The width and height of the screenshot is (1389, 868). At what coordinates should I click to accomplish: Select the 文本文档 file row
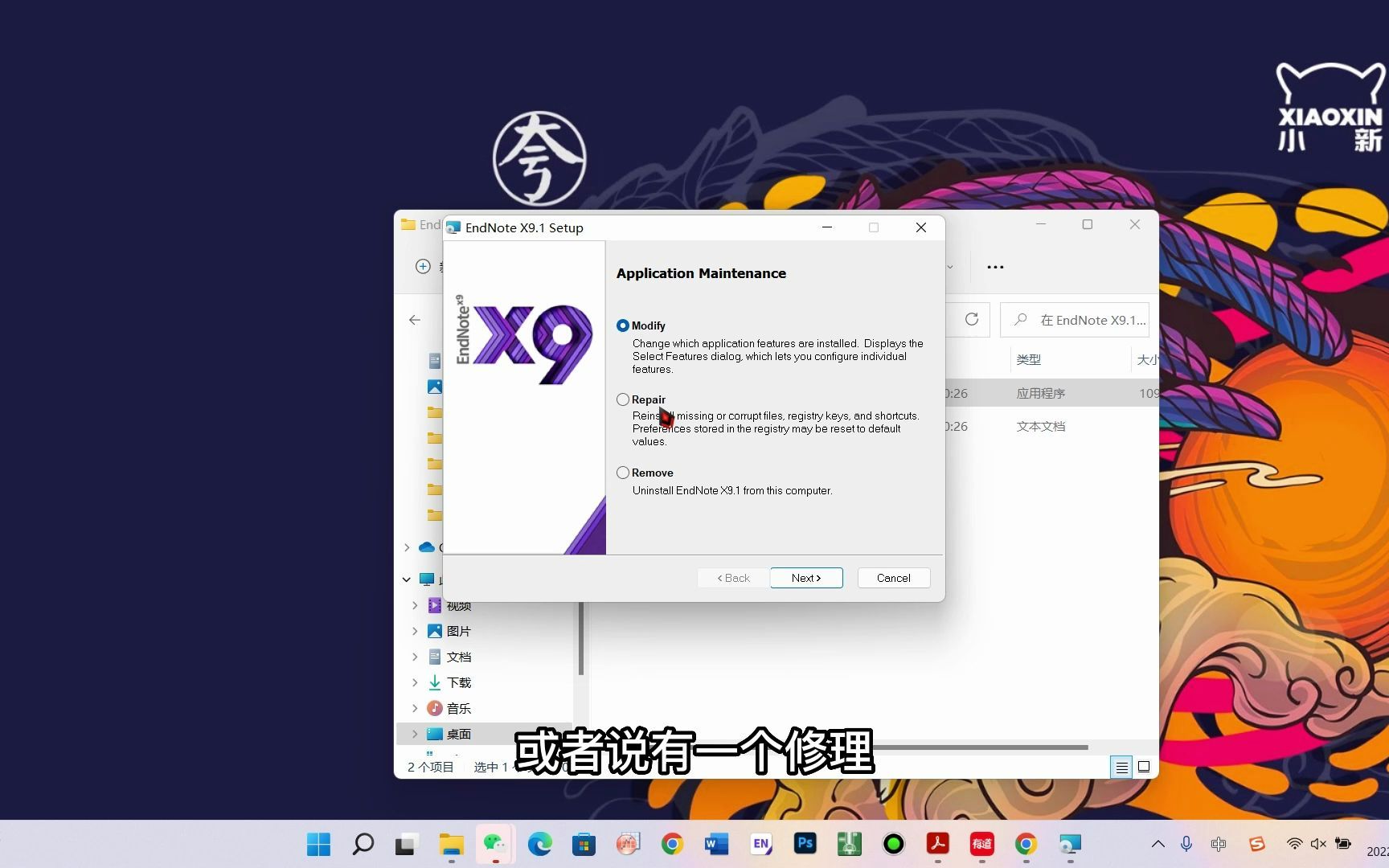(x=1051, y=426)
